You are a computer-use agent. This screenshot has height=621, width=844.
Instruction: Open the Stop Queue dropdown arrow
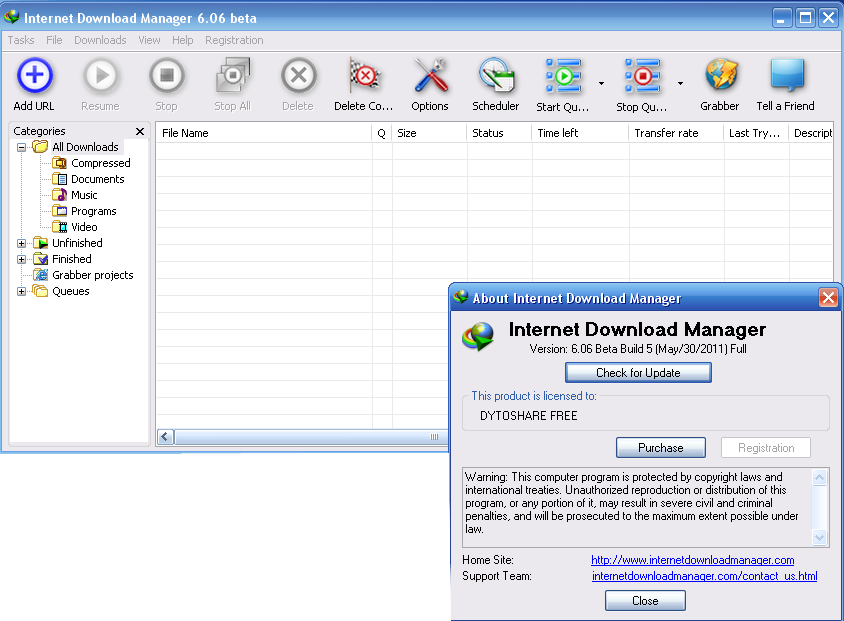tap(680, 83)
